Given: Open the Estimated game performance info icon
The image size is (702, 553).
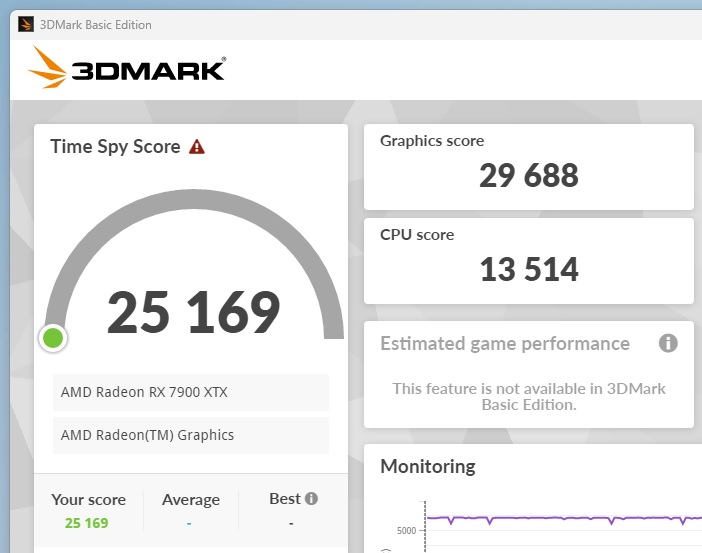Looking at the screenshot, I should [668, 344].
